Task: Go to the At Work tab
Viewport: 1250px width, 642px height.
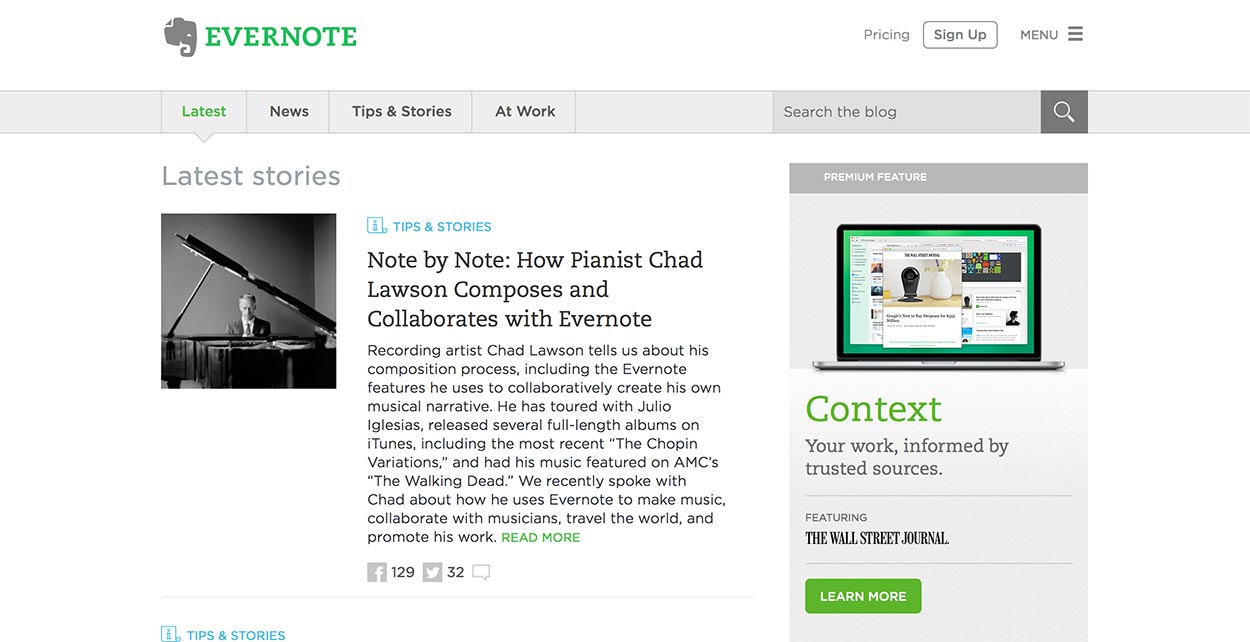Action: point(525,112)
